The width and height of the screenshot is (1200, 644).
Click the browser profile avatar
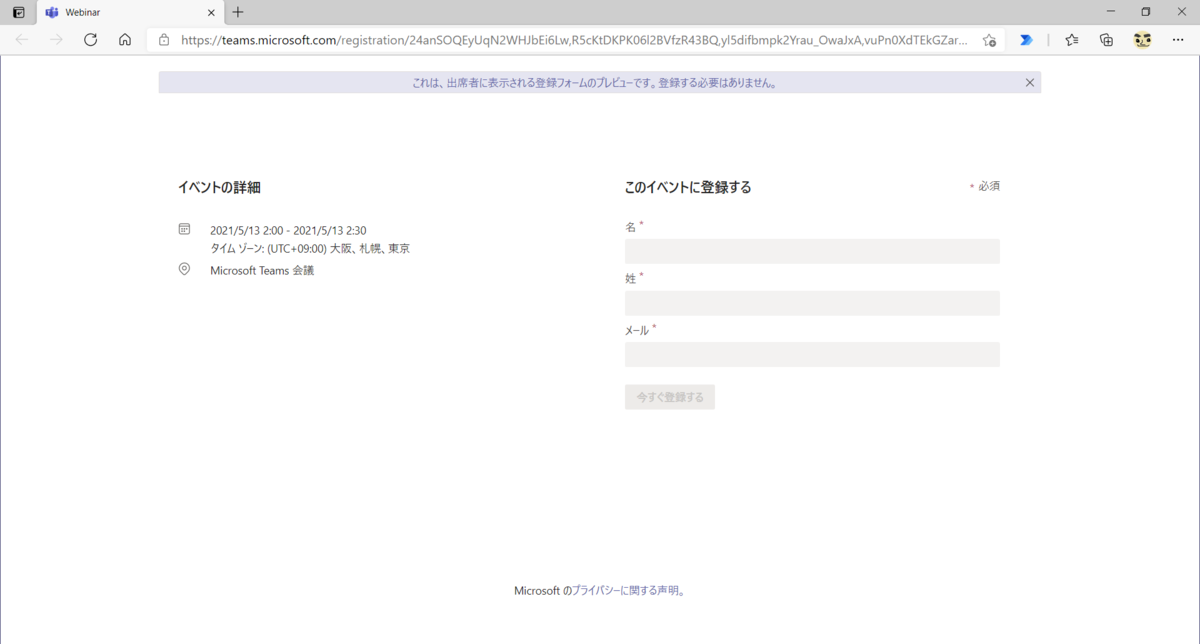tap(1142, 40)
